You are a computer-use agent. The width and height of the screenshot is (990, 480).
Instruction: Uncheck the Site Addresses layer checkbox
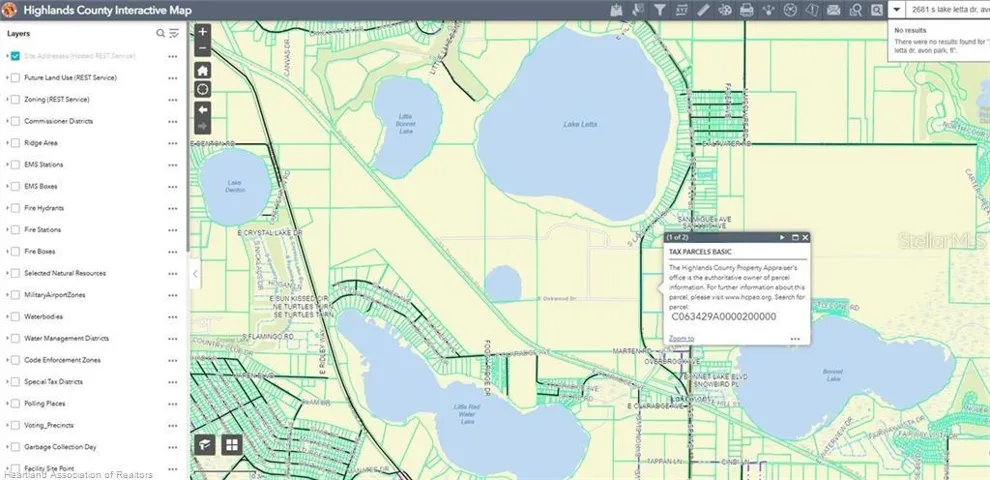click(16, 56)
